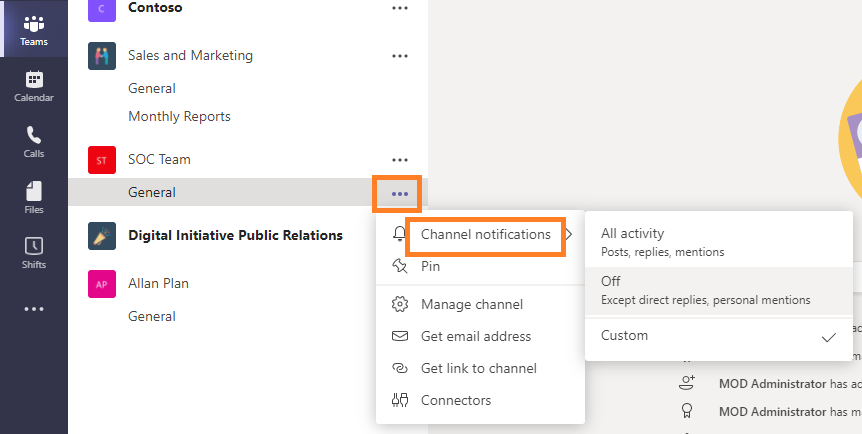862x434 pixels.
Task: Select the Contoso team name
Action: click(x=155, y=8)
